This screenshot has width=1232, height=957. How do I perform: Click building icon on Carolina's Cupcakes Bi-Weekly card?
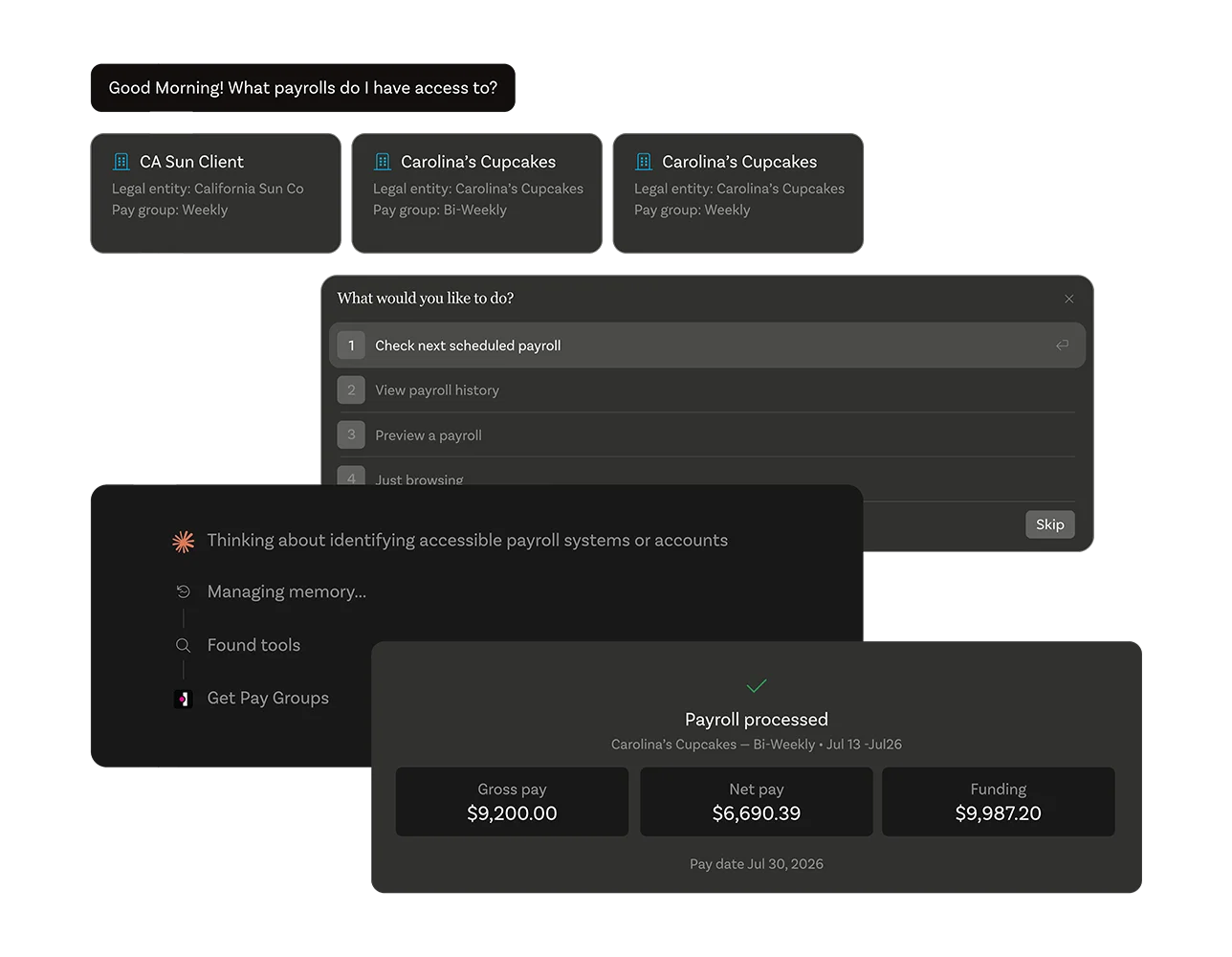pyautogui.click(x=383, y=162)
